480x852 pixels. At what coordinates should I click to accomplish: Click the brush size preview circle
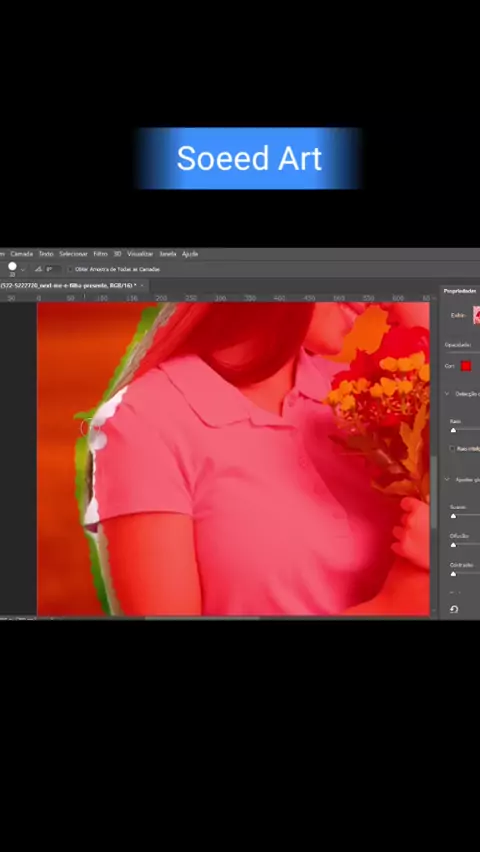point(12,267)
